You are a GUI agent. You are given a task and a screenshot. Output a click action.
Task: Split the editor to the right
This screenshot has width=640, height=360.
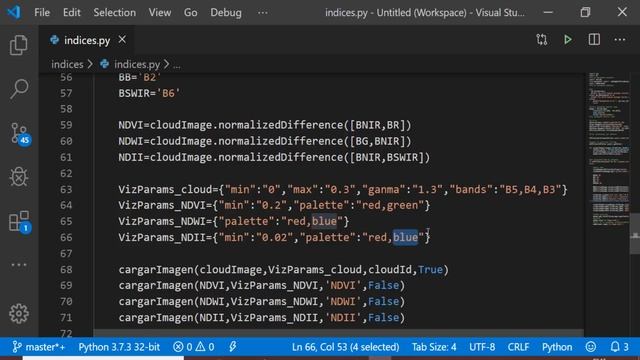click(594, 40)
